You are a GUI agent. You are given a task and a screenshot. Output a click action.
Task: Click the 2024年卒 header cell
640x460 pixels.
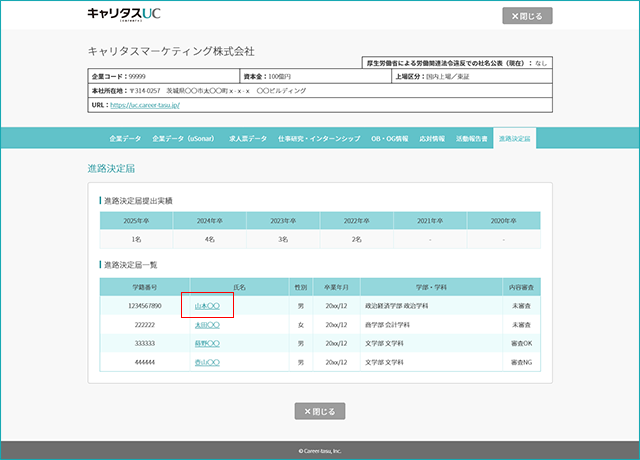209,220
